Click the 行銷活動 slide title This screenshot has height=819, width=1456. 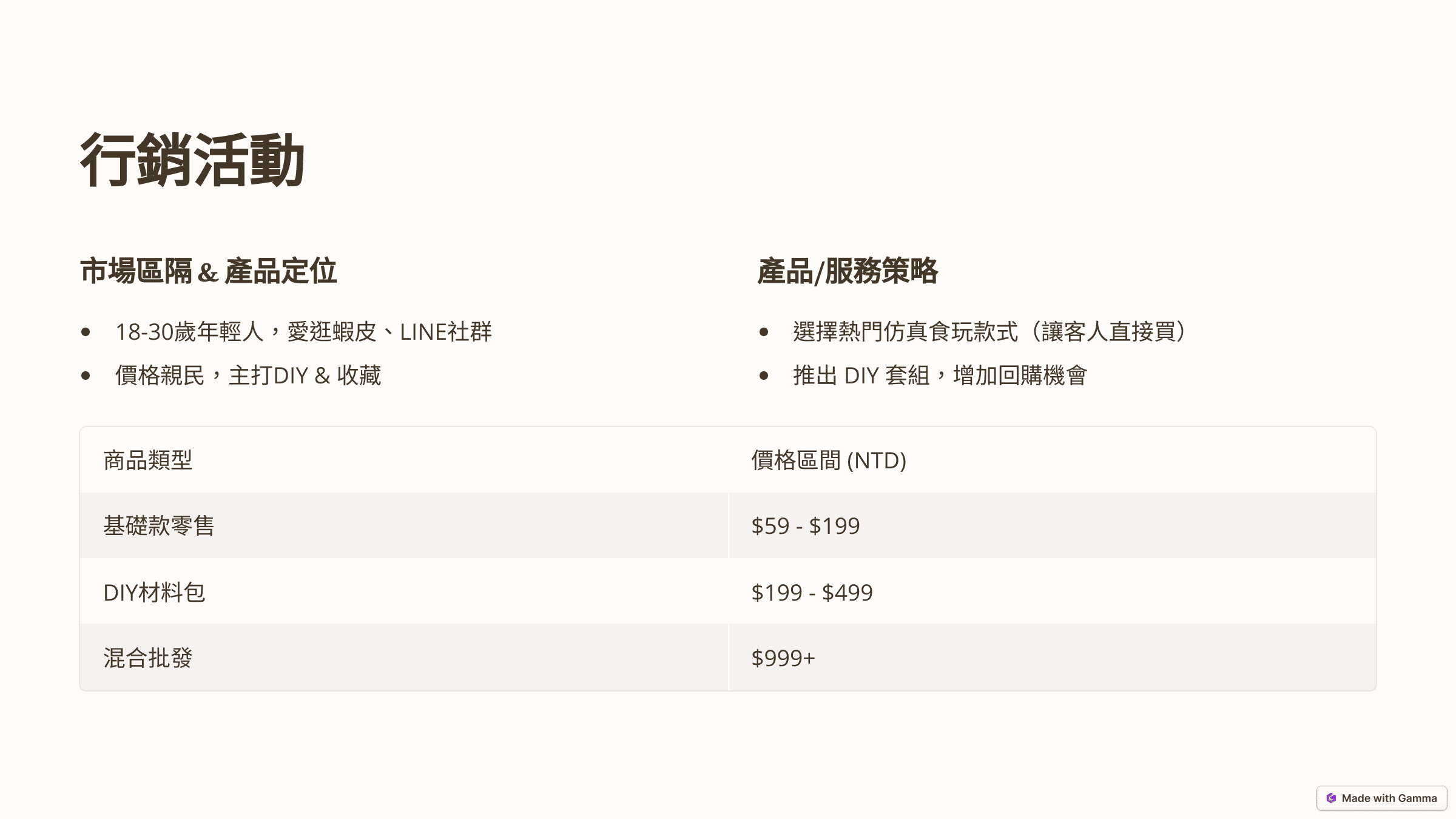pos(192,160)
